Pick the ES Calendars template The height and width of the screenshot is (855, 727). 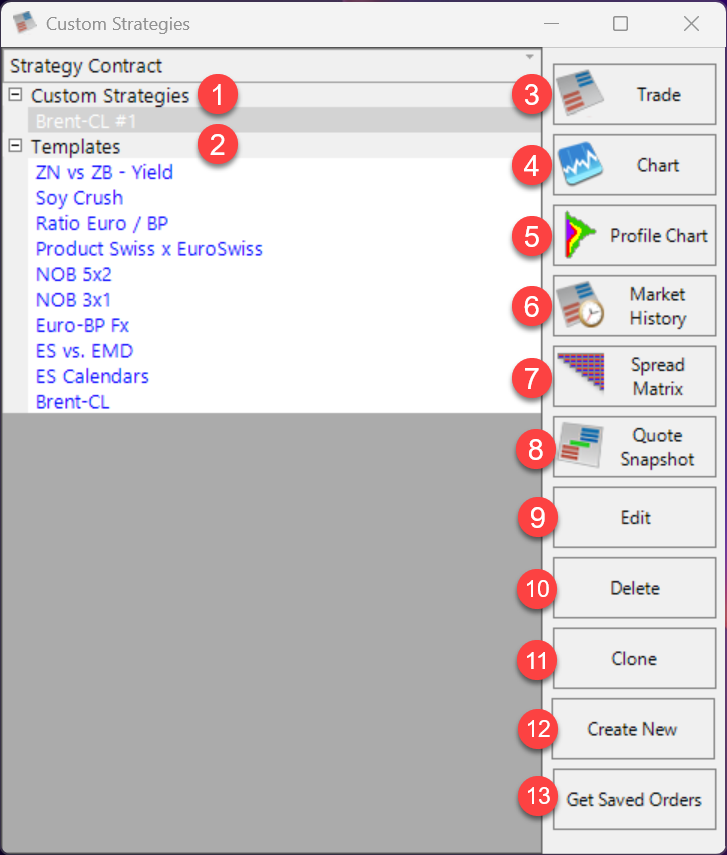pos(92,377)
